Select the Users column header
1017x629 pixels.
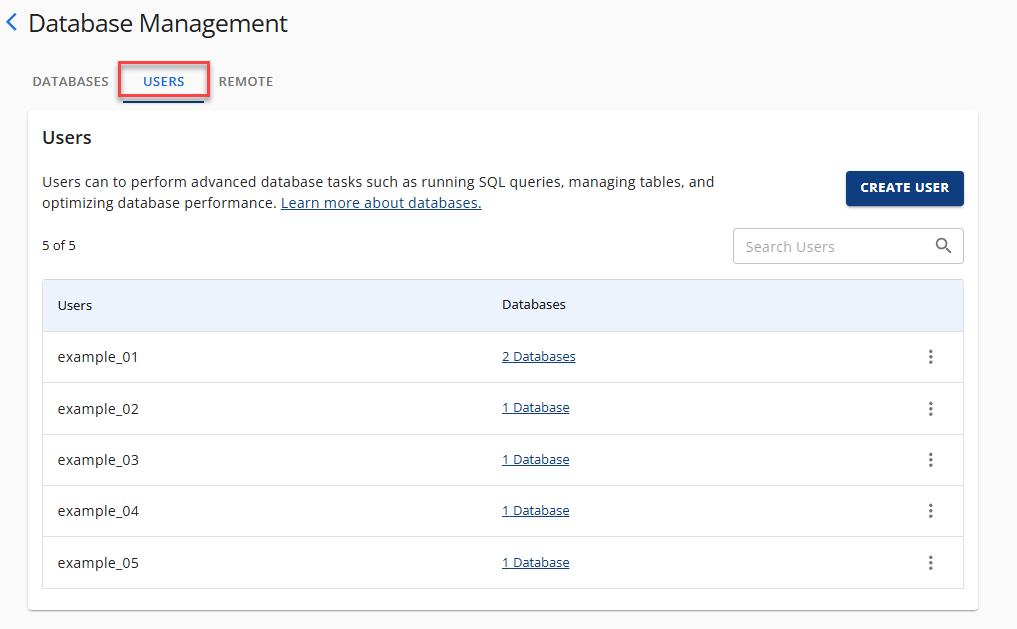[75, 305]
